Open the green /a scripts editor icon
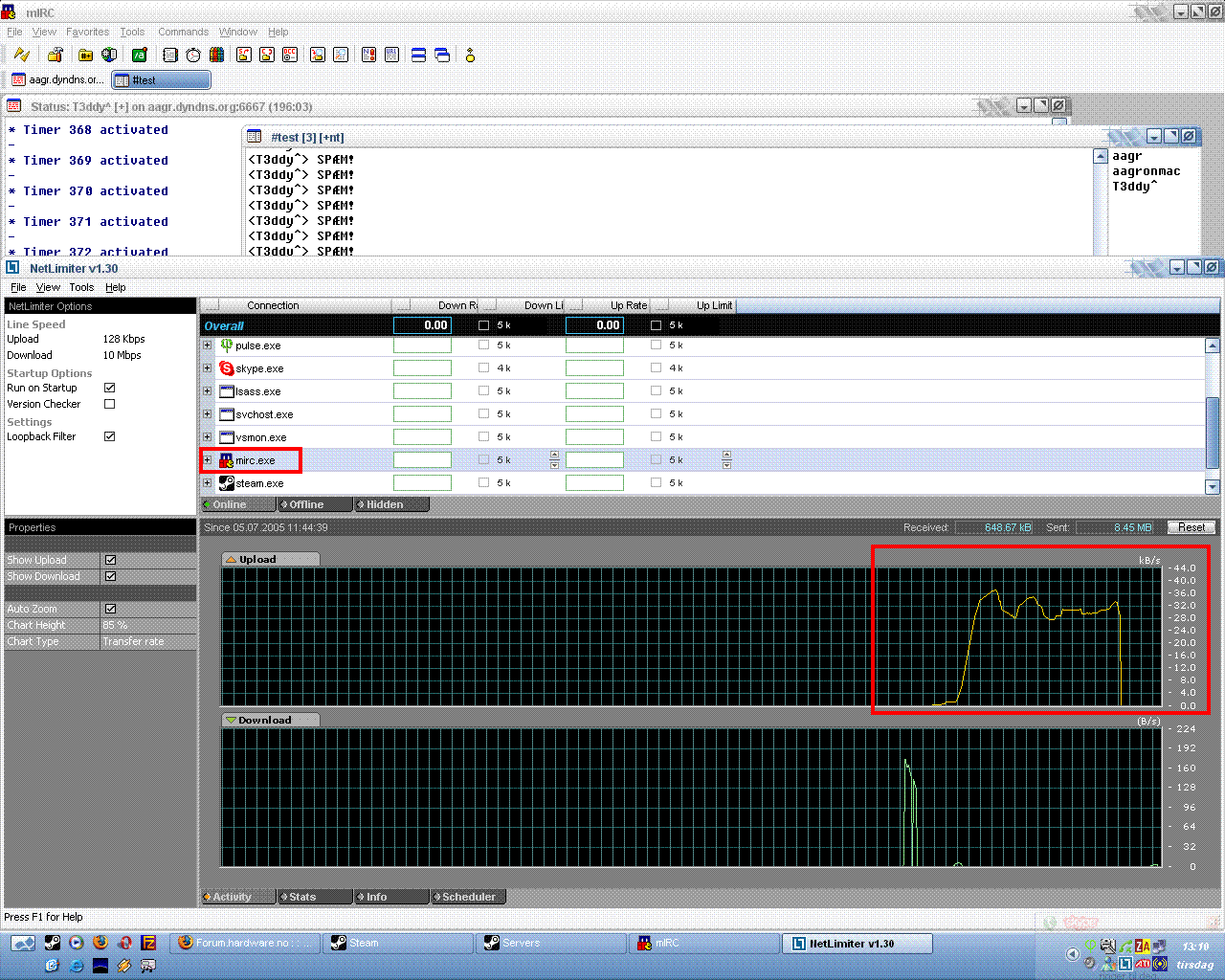Viewport: 1225px width, 980px height. click(x=139, y=55)
